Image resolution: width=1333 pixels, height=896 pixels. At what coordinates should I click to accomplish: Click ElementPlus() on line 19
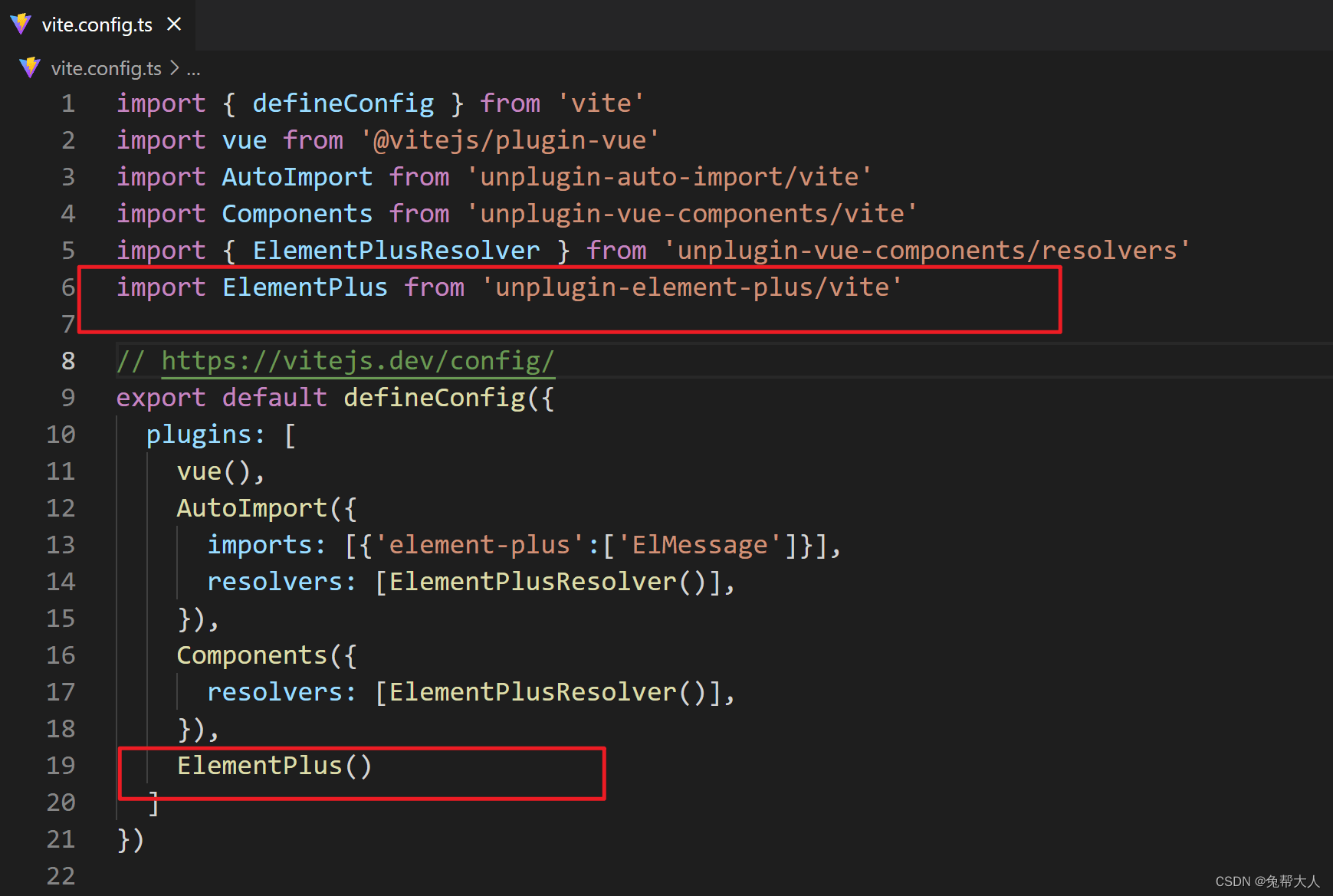point(274,766)
